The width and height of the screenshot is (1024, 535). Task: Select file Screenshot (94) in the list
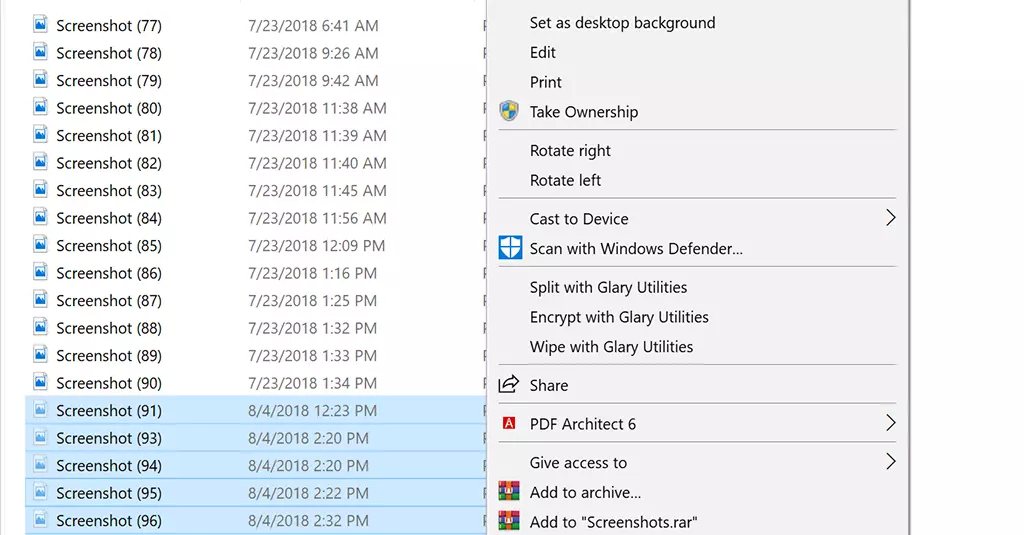tap(109, 466)
